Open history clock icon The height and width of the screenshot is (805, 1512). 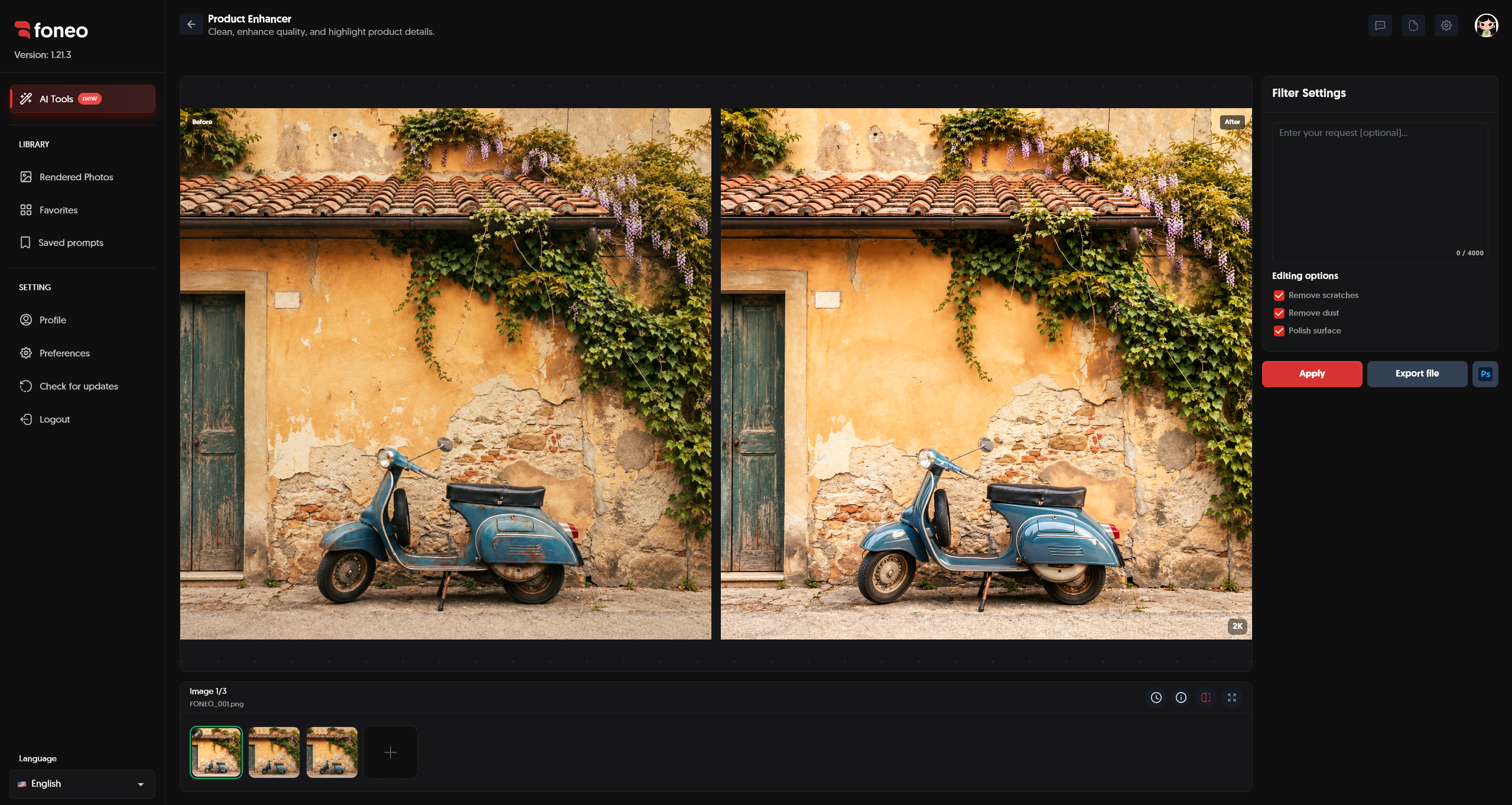coord(1156,697)
